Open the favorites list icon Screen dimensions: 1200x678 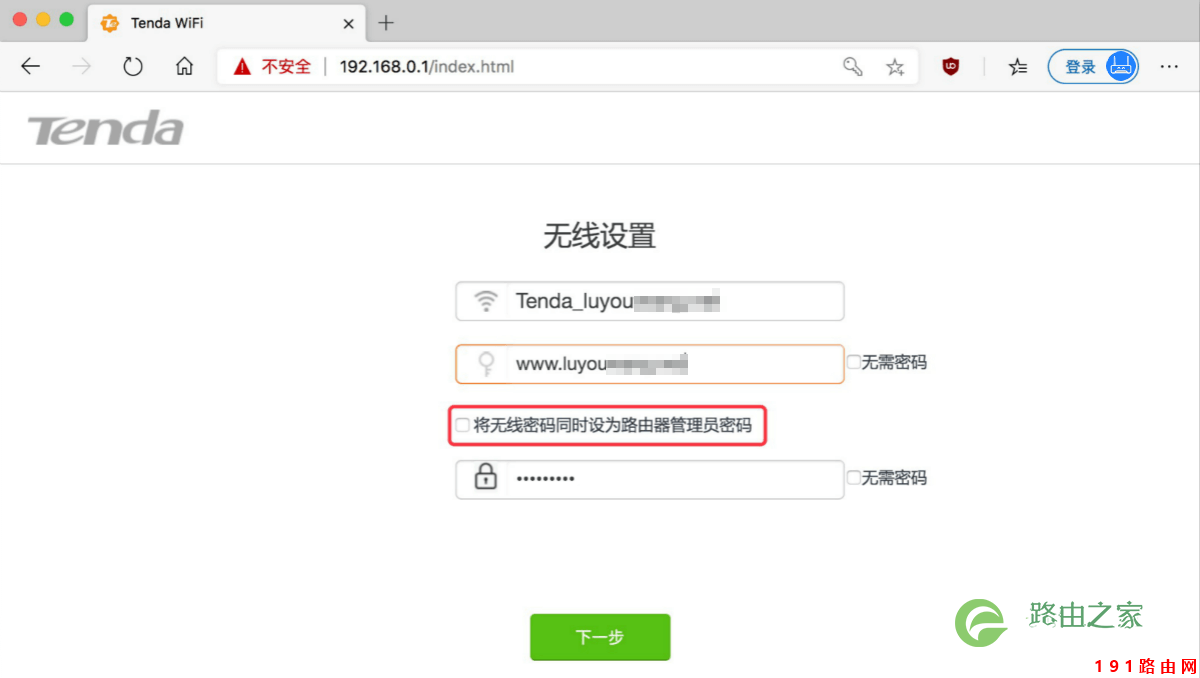tap(1018, 67)
